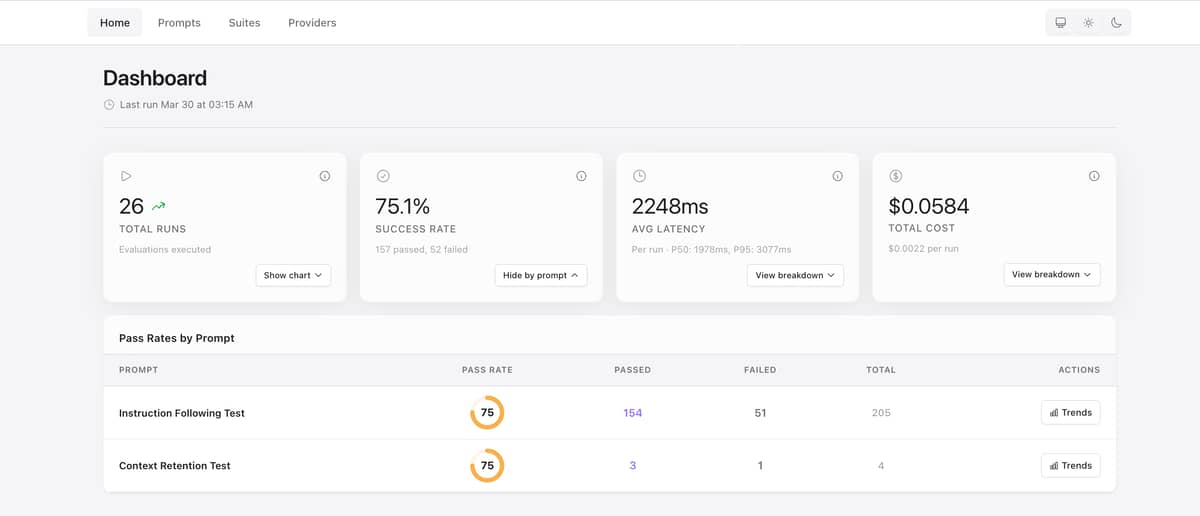Open Trends for Instruction Following Test
Image resolution: width=1200 pixels, height=516 pixels.
tap(1070, 412)
